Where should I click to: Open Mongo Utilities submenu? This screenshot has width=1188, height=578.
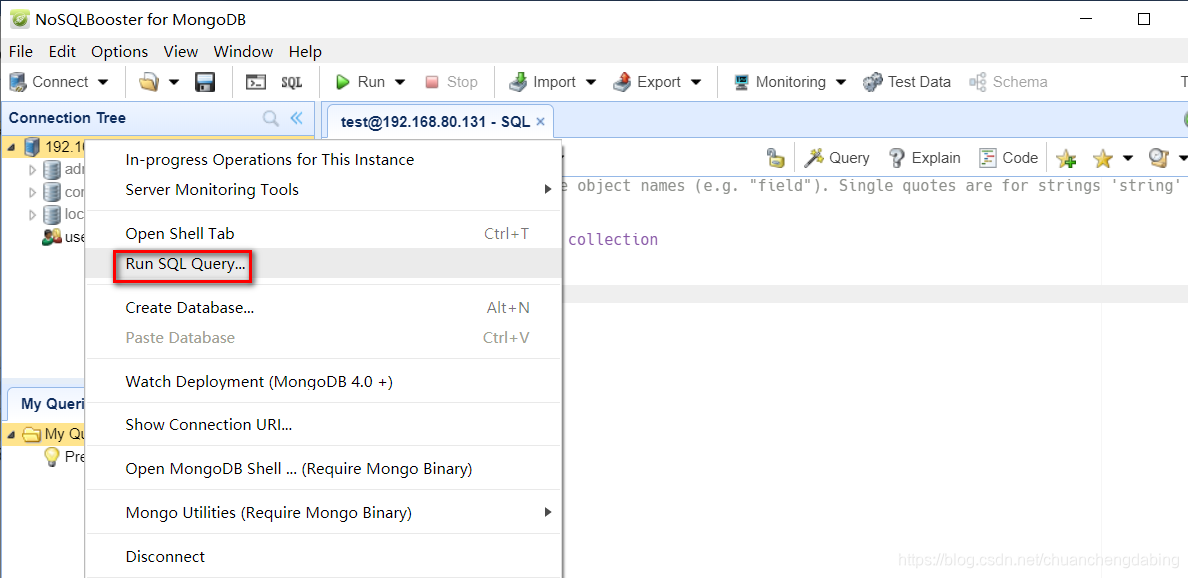[x=324, y=513]
